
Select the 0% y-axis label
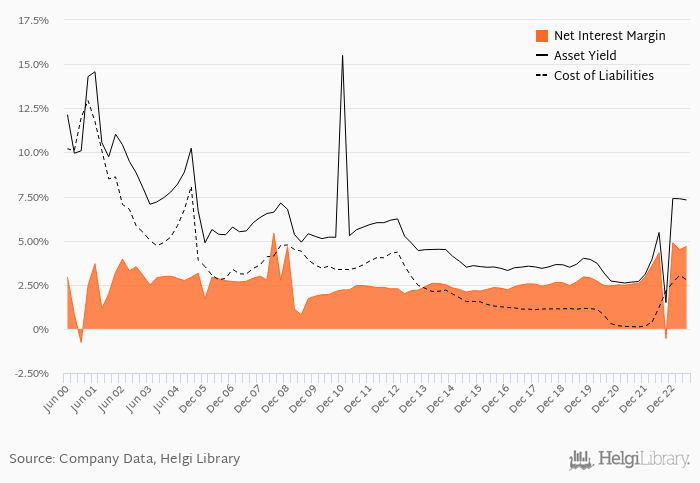click(44, 330)
